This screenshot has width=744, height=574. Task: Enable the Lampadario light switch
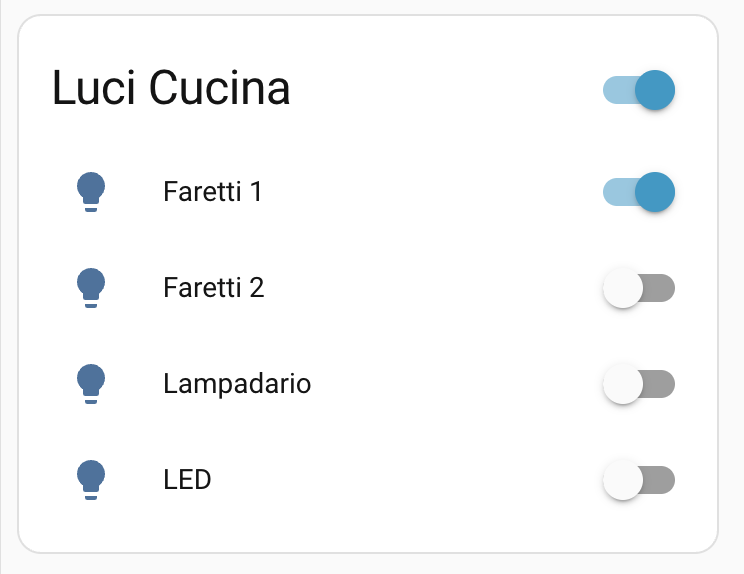pos(639,384)
